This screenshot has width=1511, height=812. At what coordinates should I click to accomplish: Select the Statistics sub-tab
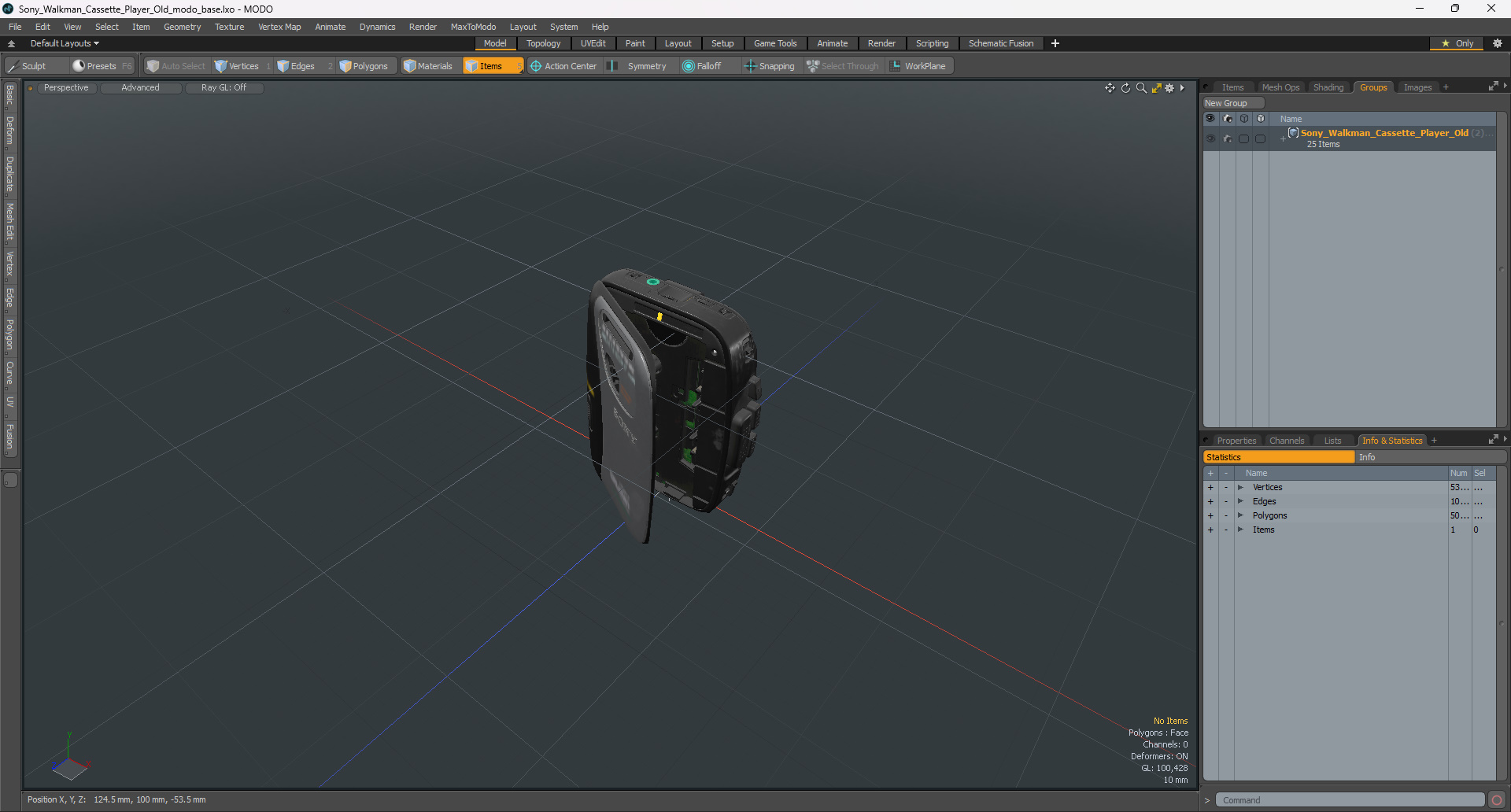click(1279, 457)
